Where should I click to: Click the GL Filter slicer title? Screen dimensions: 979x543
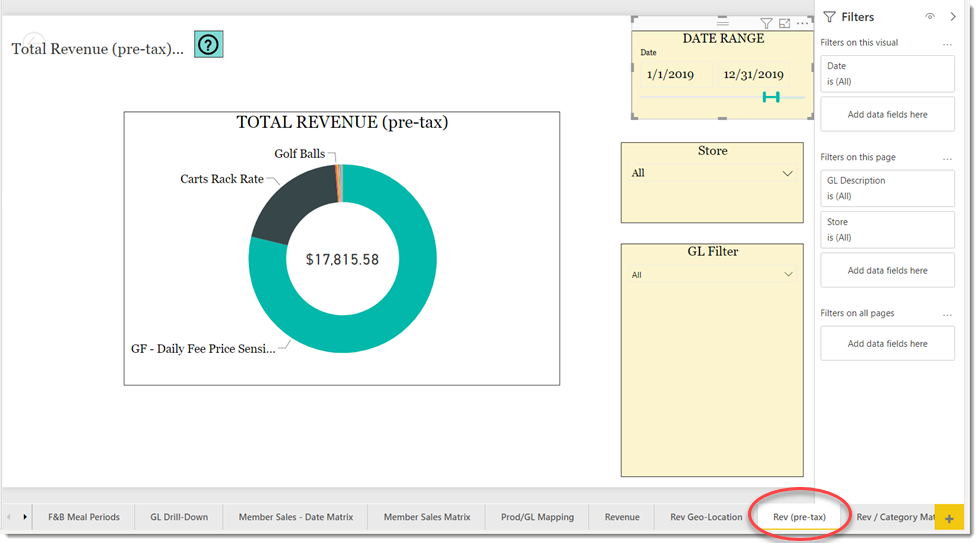712,252
